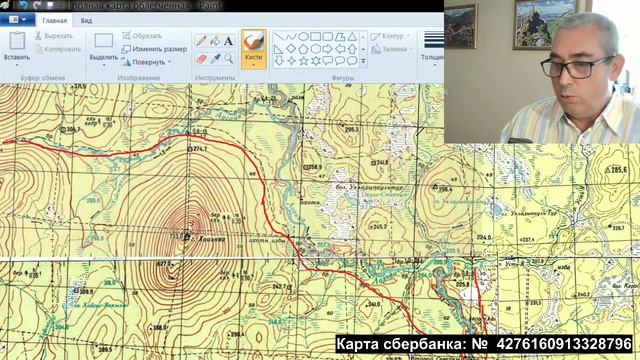Screen dimensions: 640x360
Task: Choose the Down arrow shape
Action: click(x=279, y=61)
